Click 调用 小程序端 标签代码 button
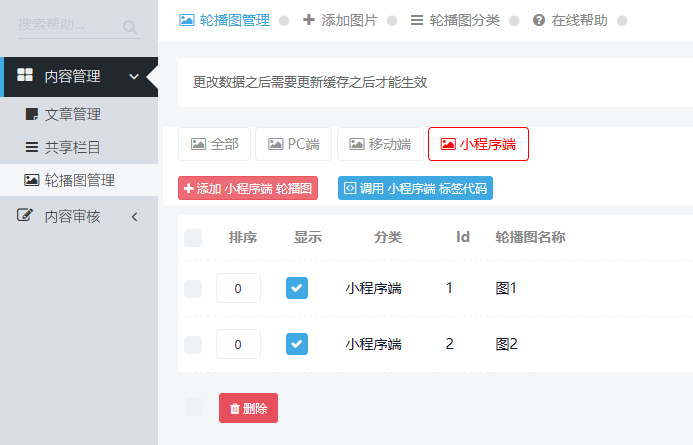Viewport: 693px width, 445px height. pyautogui.click(x=415, y=188)
